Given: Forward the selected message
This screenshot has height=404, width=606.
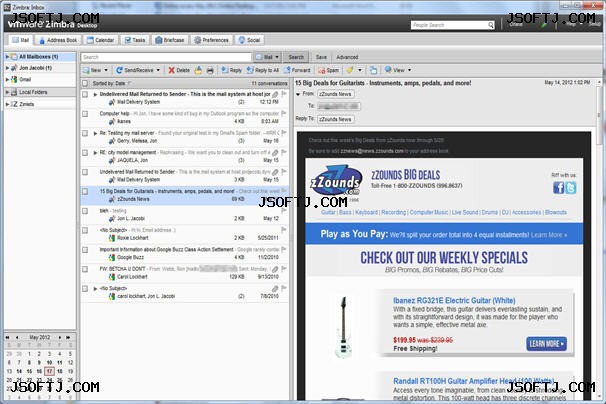Looking at the screenshot, I should click(x=297, y=70).
